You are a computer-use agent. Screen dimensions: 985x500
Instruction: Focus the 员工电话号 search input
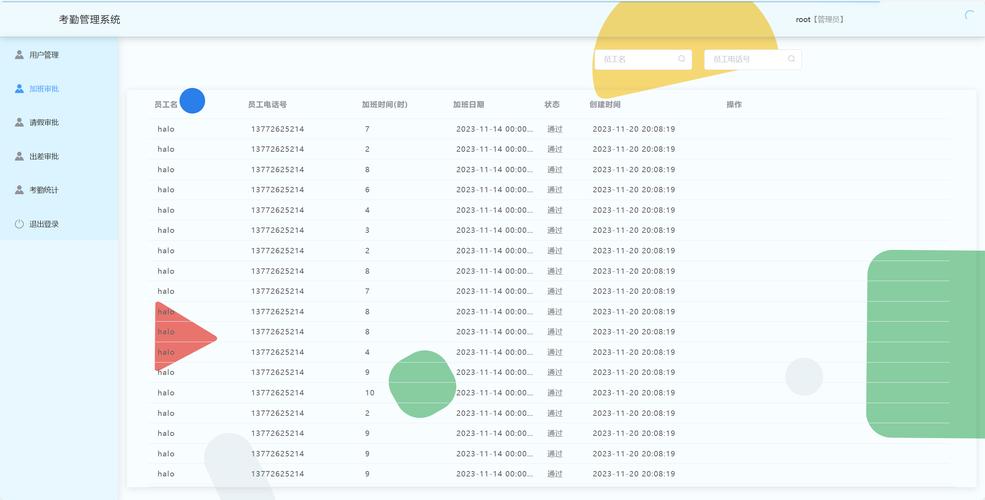745,59
